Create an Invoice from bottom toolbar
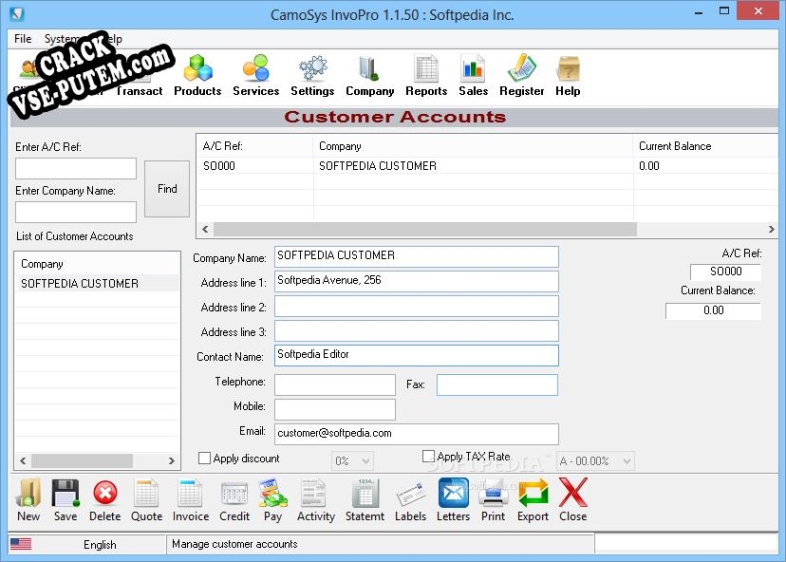 (x=190, y=500)
